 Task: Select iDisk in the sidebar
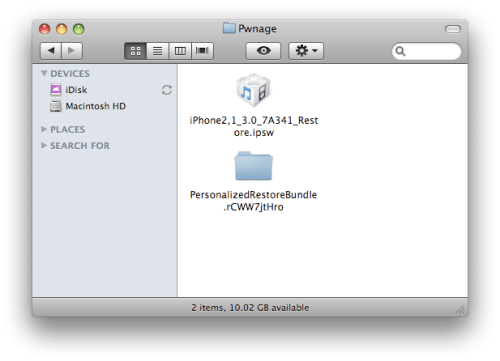[104, 90]
